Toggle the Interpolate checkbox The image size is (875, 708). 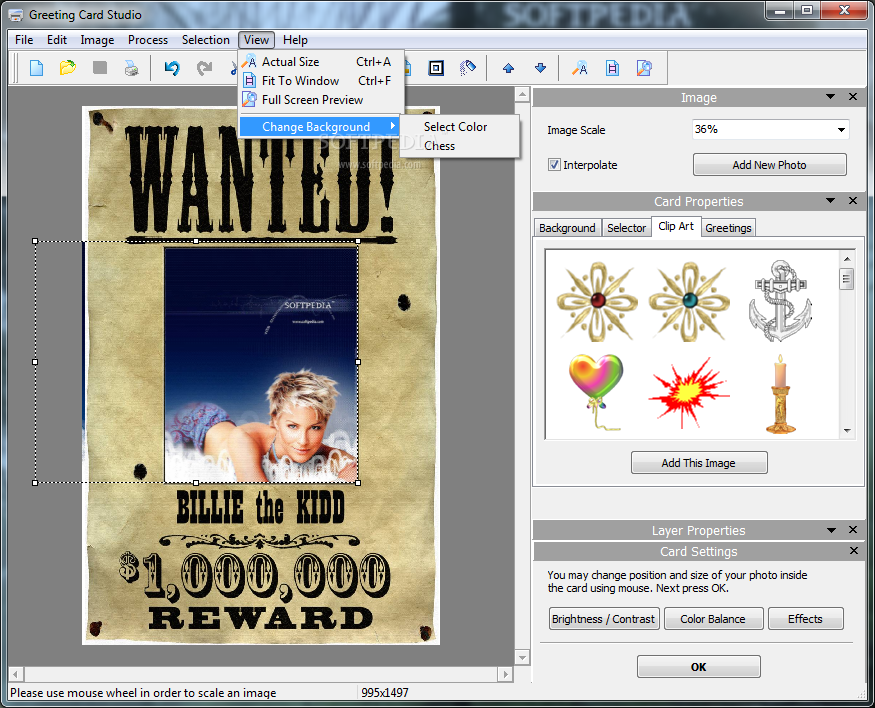click(554, 165)
